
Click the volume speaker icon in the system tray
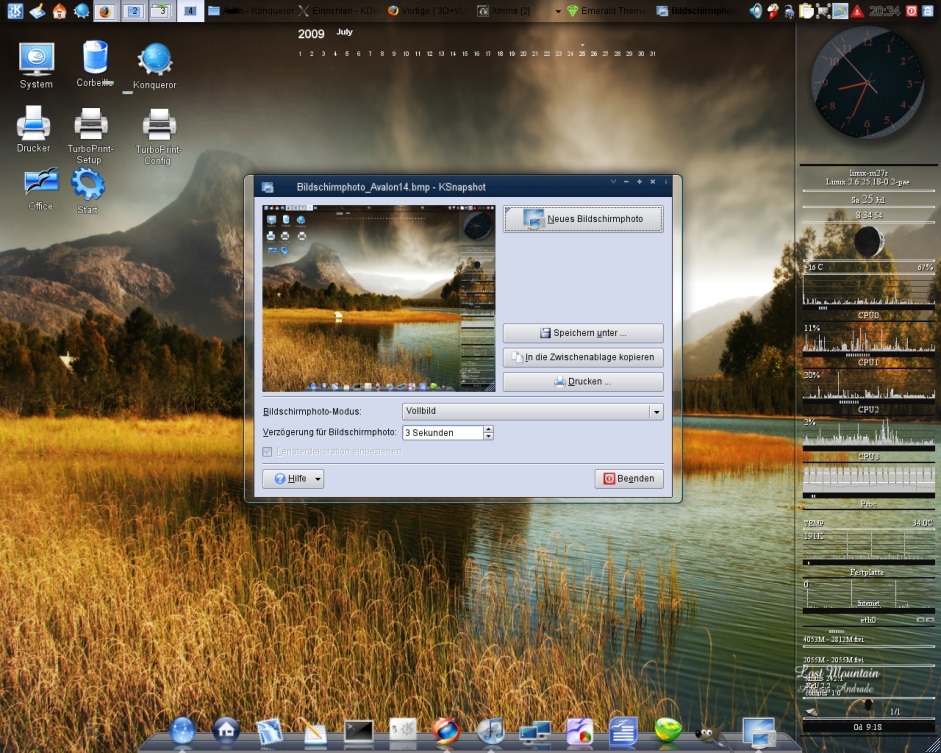[755, 11]
